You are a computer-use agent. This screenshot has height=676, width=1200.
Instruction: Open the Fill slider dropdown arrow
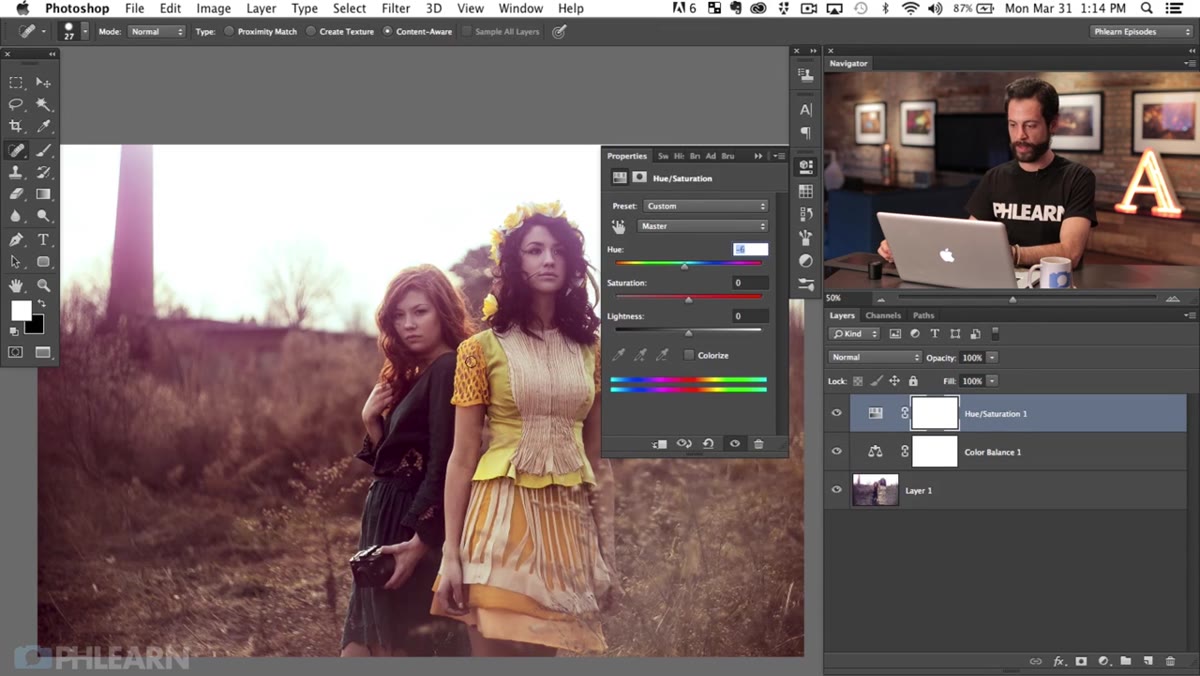tap(991, 381)
